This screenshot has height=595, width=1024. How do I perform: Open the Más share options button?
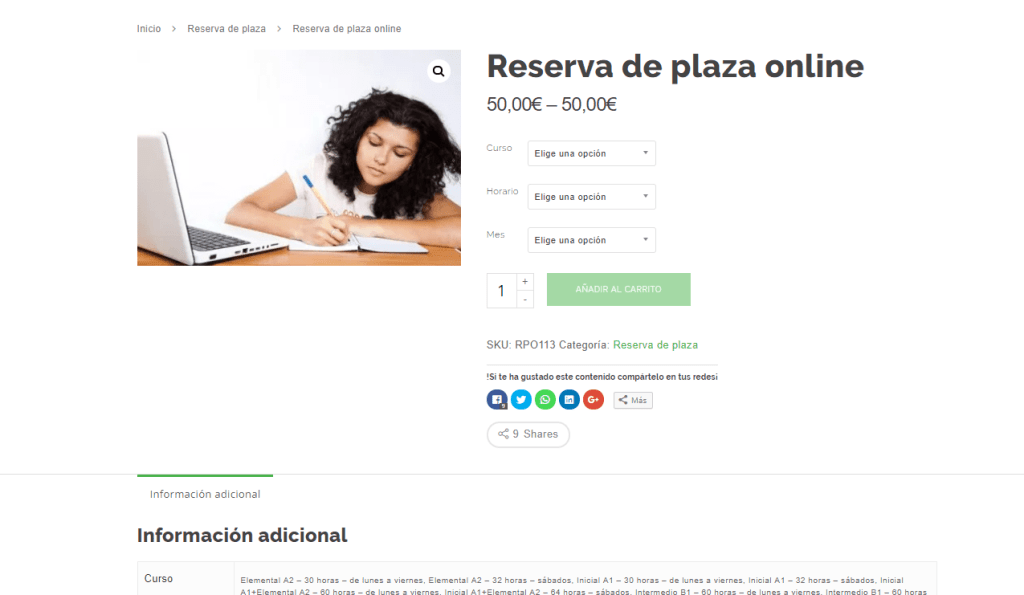[633, 400]
